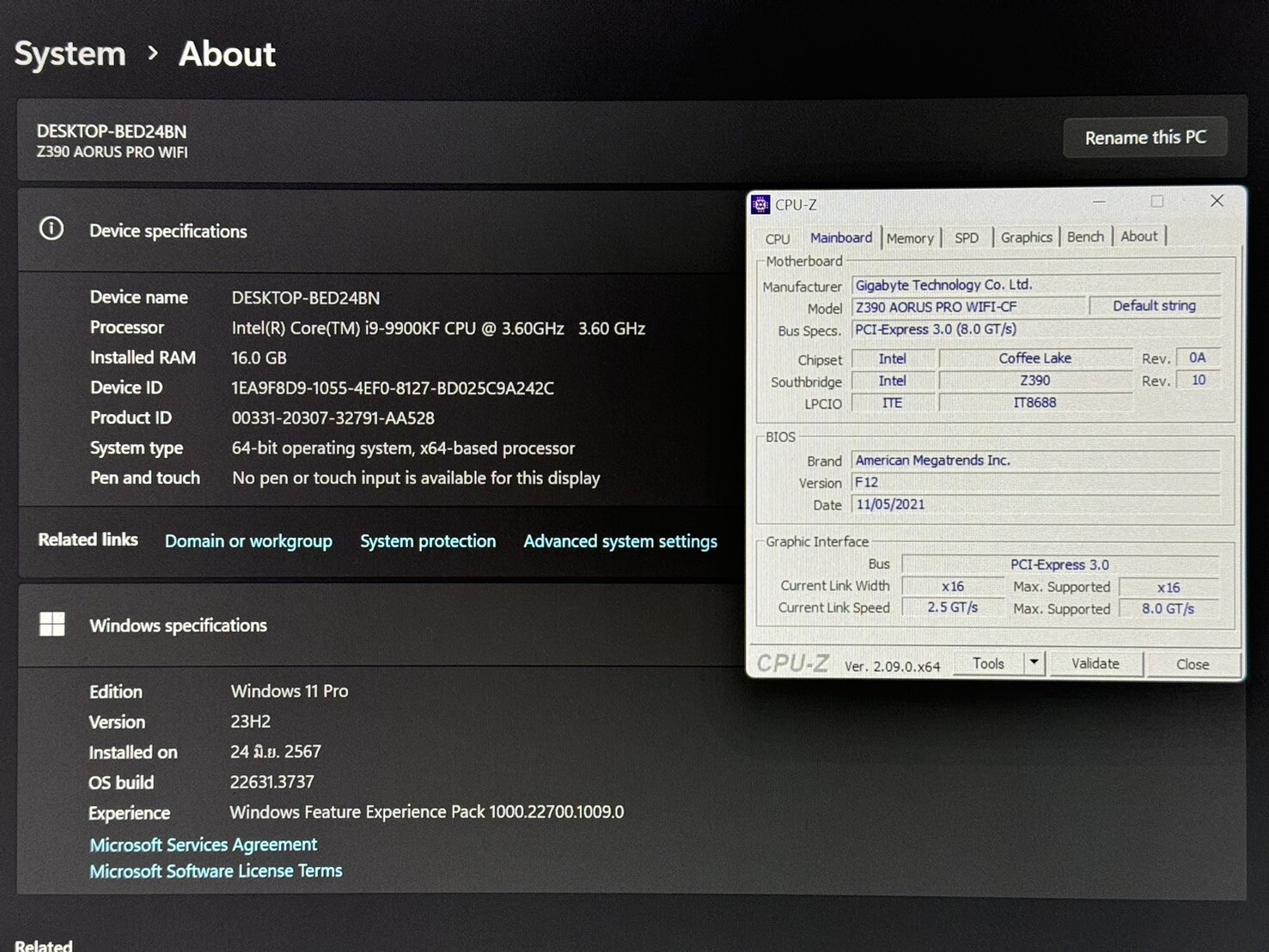Open the Microsoft Services Agreement link

[204, 845]
